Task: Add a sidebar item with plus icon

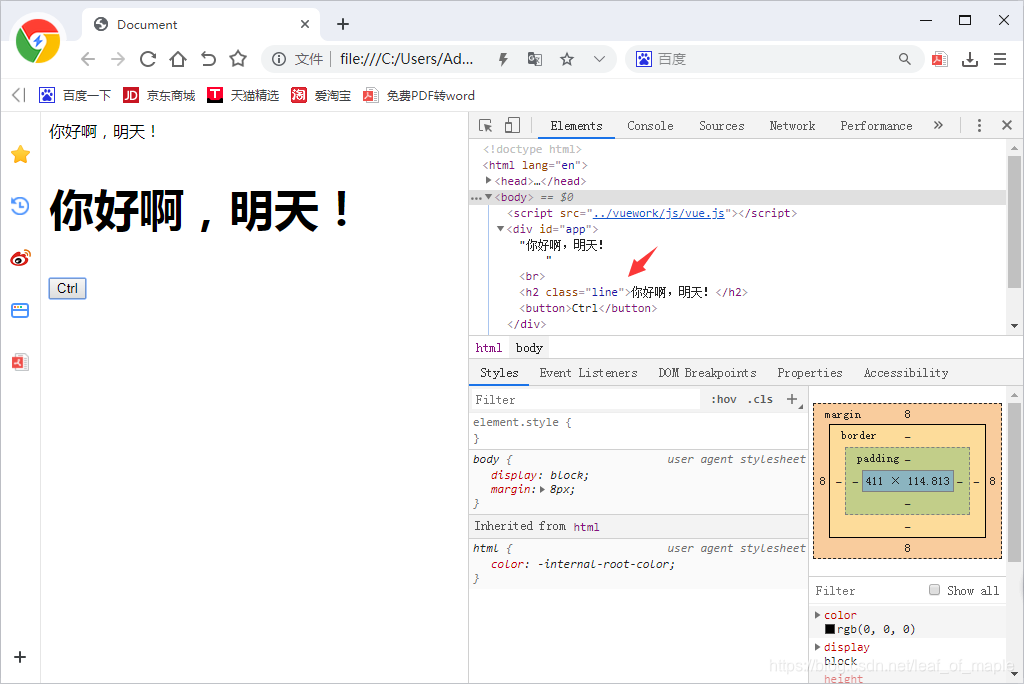Action: click(x=20, y=657)
